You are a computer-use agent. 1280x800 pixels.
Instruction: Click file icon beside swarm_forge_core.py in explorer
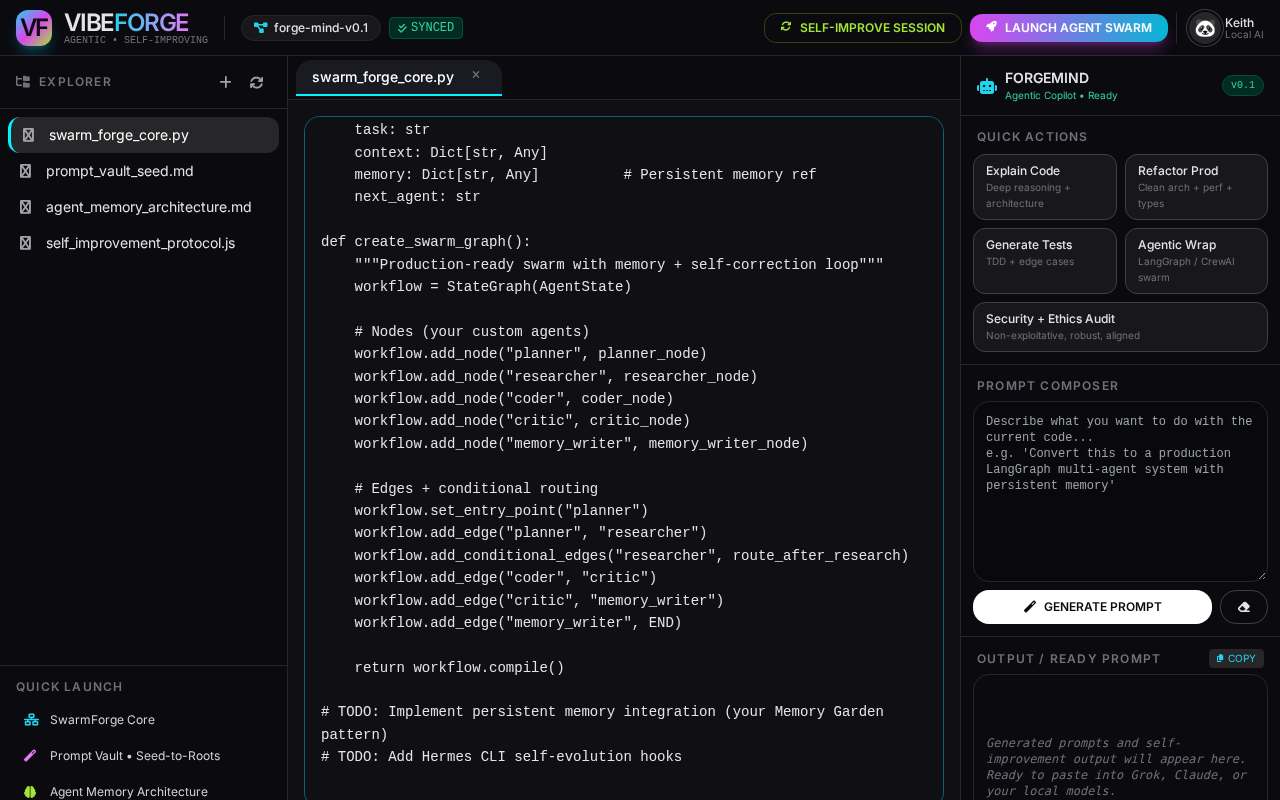coord(28,135)
